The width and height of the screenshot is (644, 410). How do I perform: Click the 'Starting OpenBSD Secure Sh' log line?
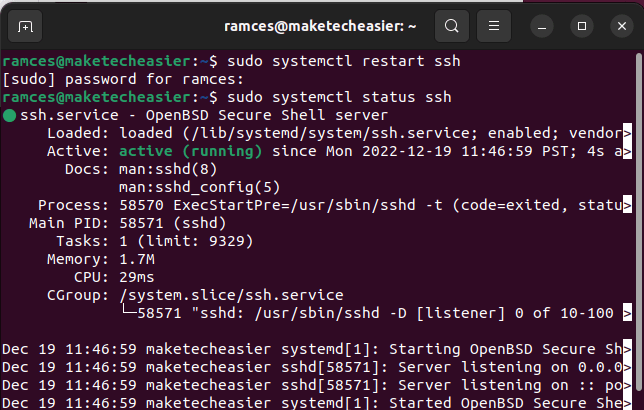(x=506, y=350)
